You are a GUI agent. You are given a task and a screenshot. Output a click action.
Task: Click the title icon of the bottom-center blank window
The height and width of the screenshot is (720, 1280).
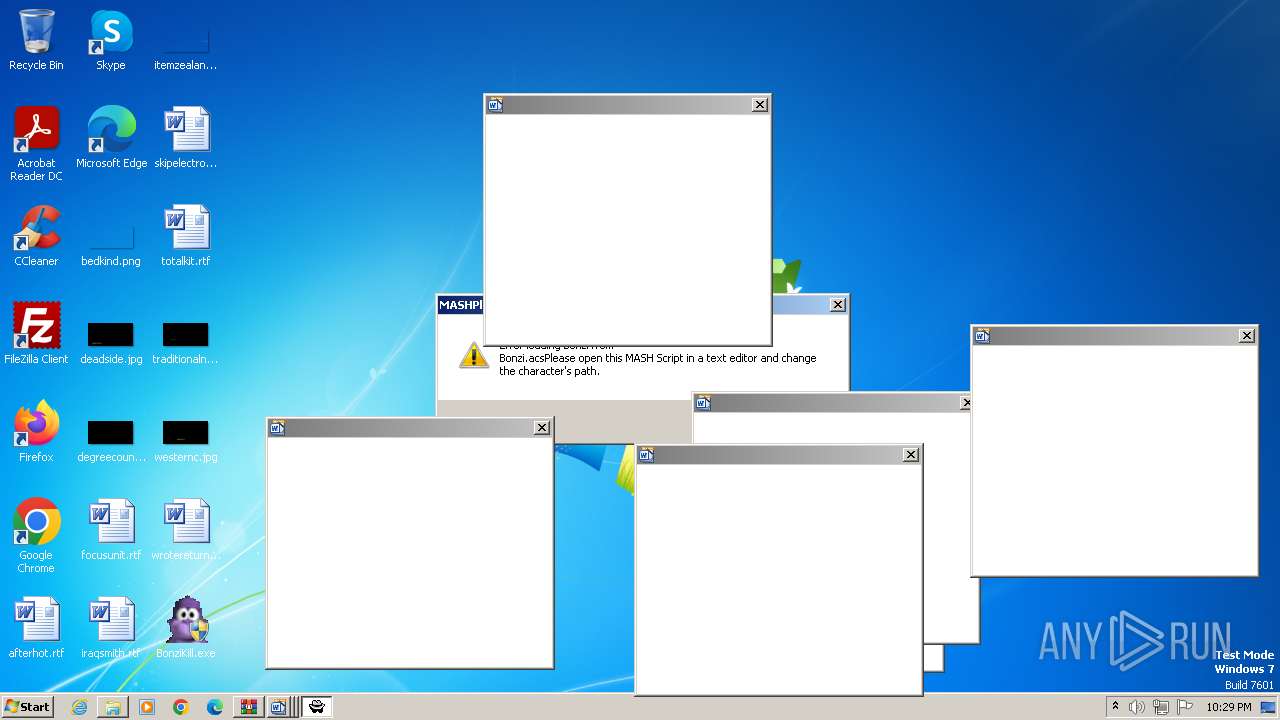tap(646, 455)
